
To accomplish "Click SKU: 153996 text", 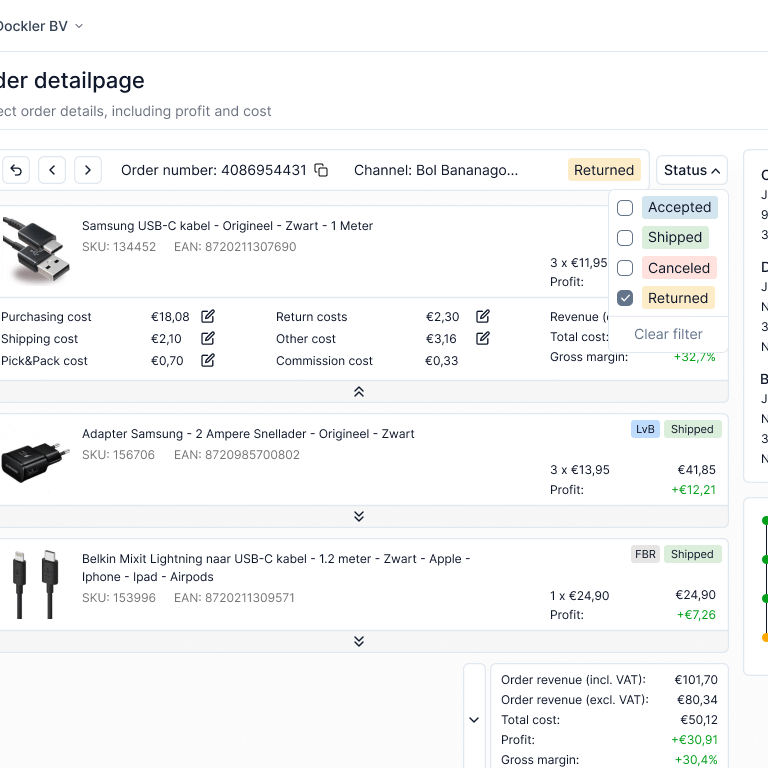I will (x=119, y=598).
